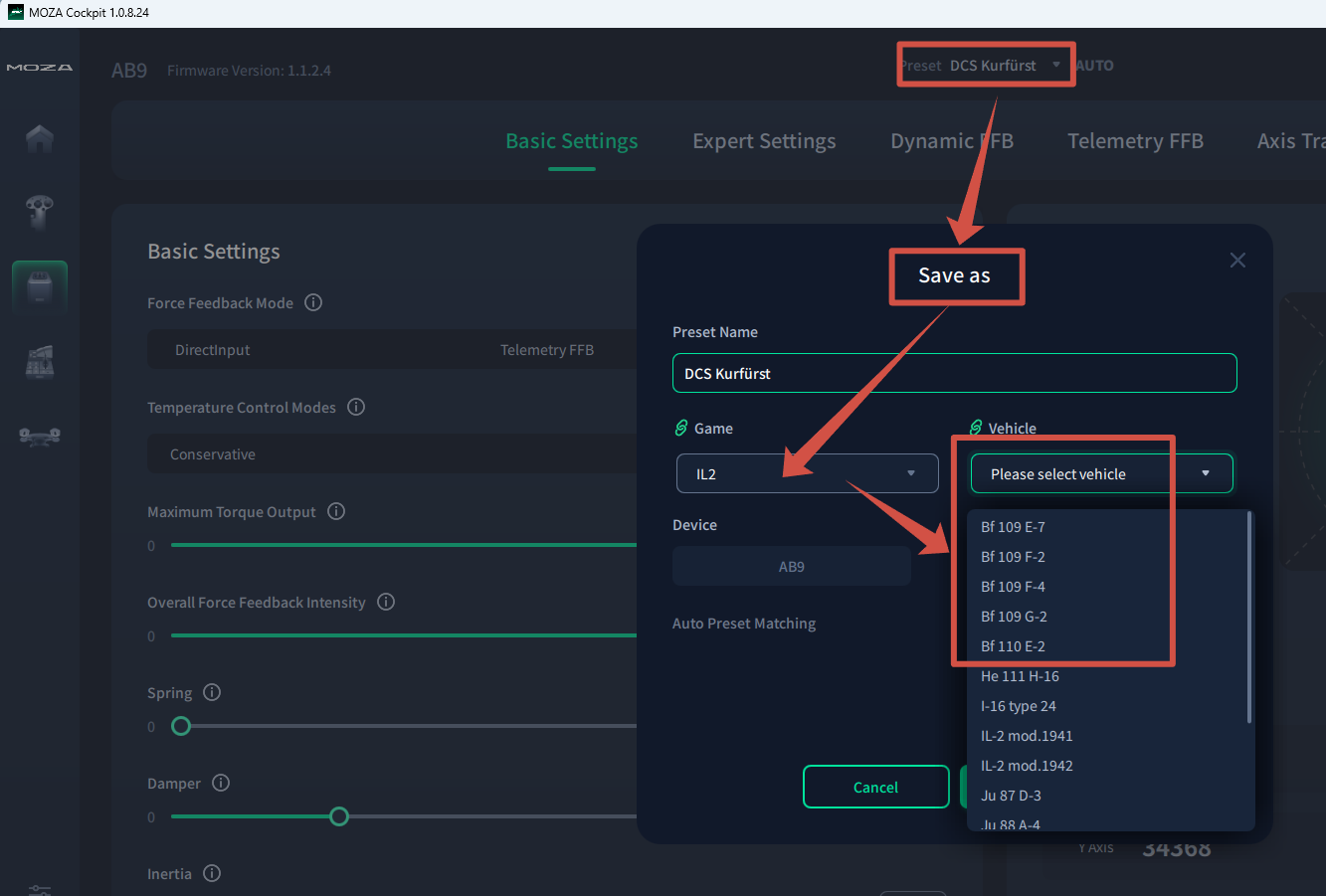
Task: Select the AB9 base device icon
Action: (x=40, y=288)
